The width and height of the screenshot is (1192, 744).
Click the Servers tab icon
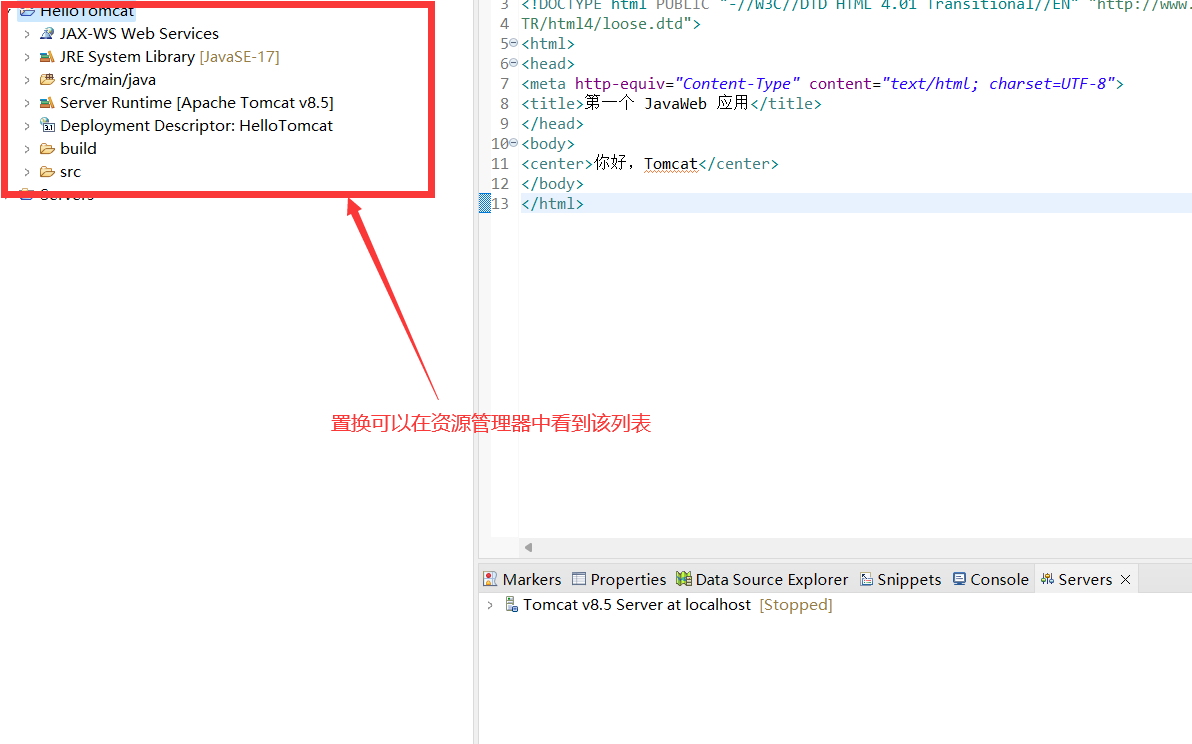click(x=1048, y=579)
